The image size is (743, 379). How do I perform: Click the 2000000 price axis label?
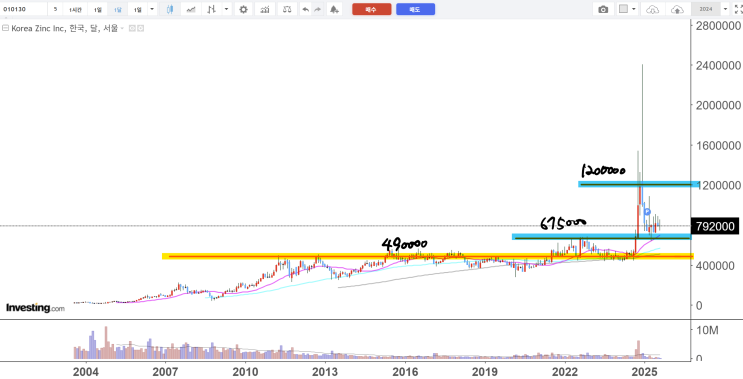pyautogui.click(x=718, y=105)
